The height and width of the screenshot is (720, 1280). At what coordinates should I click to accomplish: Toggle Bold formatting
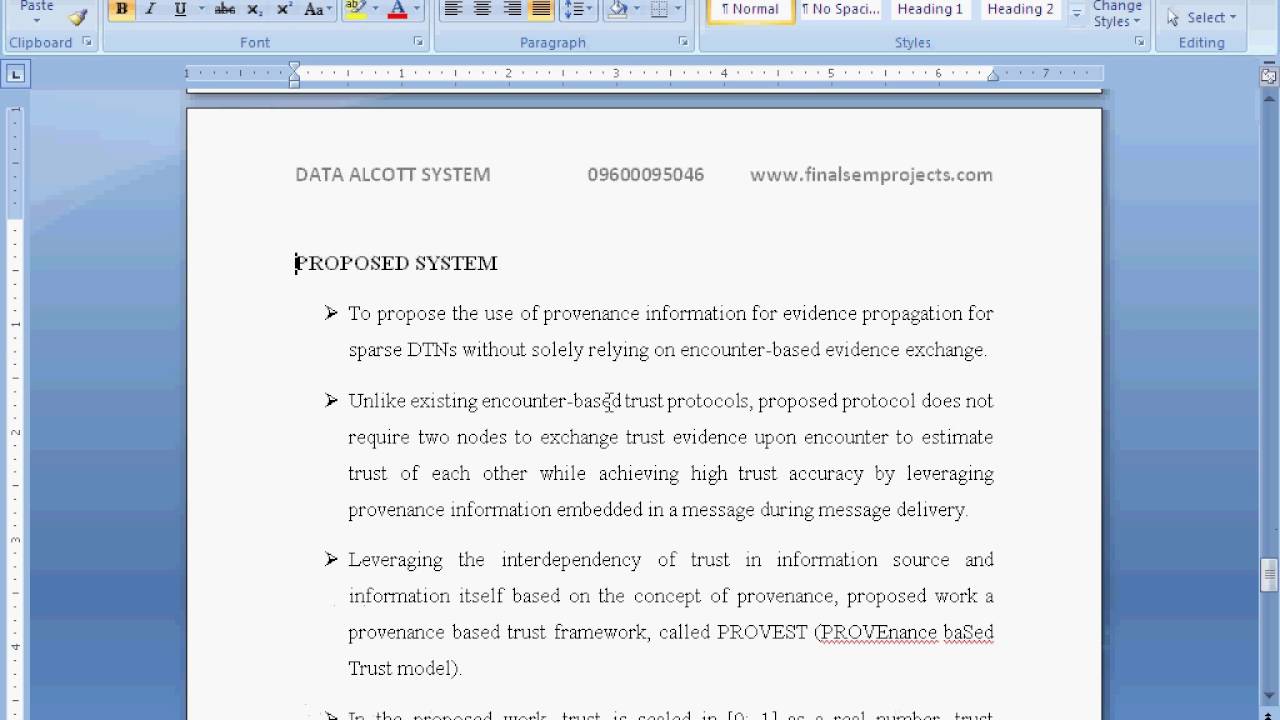point(121,10)
